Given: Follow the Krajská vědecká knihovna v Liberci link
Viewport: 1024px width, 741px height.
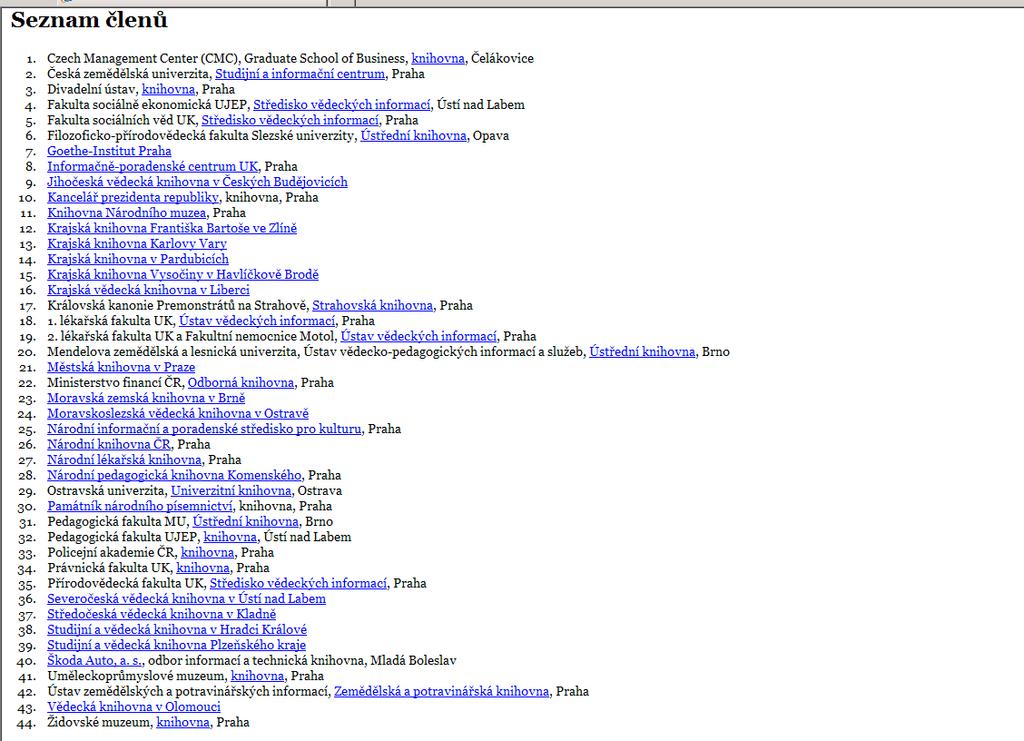Looking at the screenshot, I should tap(148, 290).
